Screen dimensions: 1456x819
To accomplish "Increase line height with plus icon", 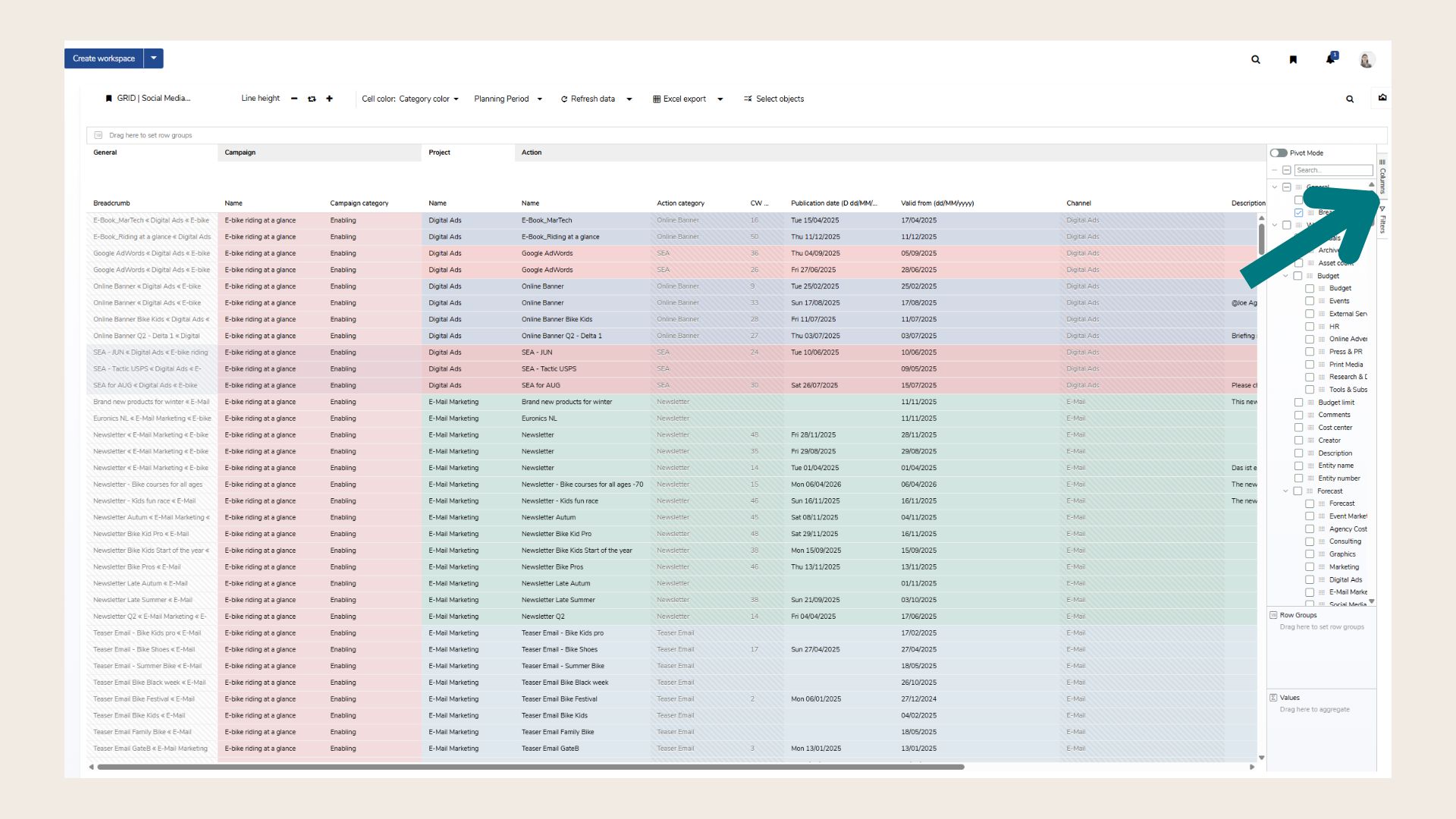I will coord(329,99).
